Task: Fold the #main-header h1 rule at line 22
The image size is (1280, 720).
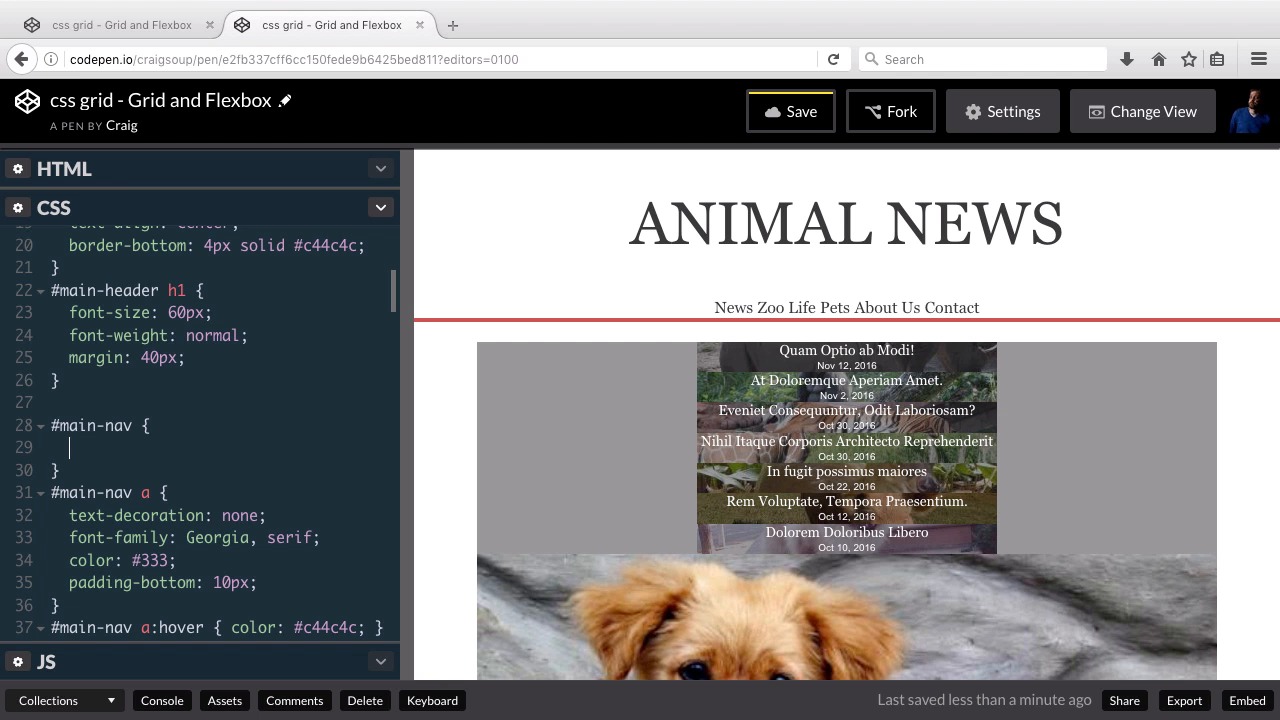Action: tap(41, 291)
